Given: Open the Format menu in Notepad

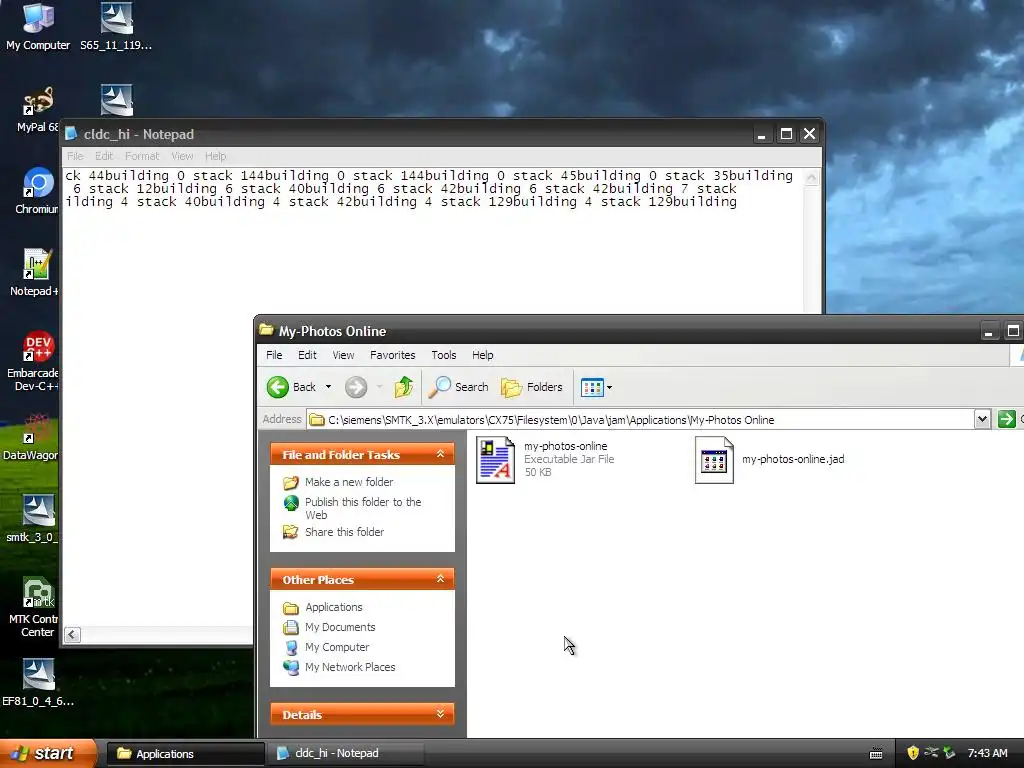Looking at the screenshot, I should (142, 156).
